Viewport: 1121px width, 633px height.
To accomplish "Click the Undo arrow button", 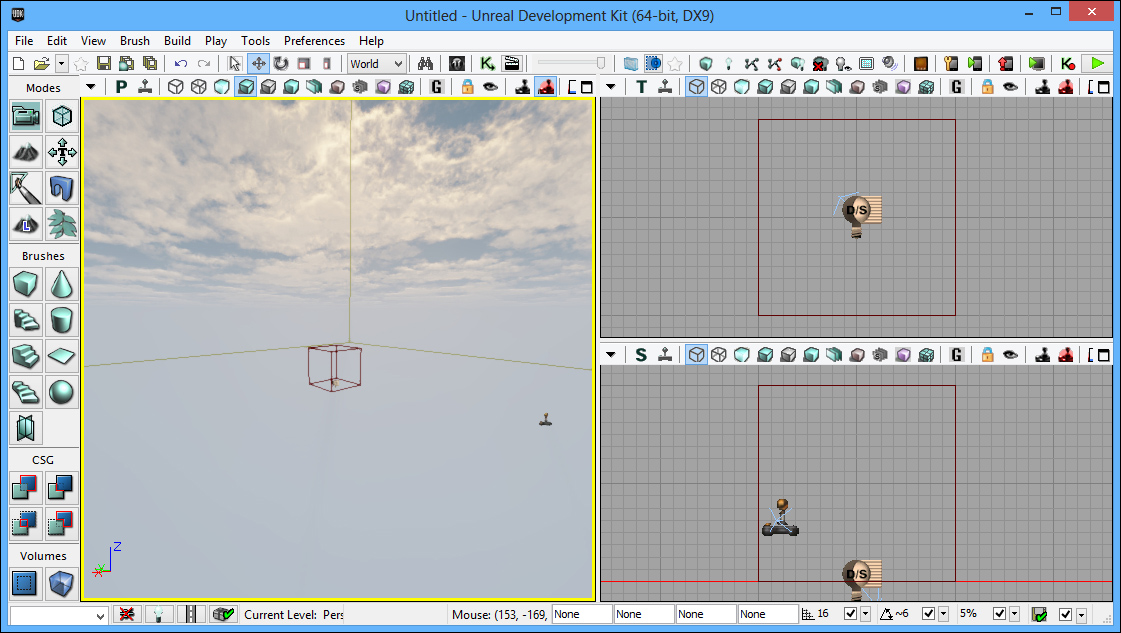I will click(x=181, y=64).
